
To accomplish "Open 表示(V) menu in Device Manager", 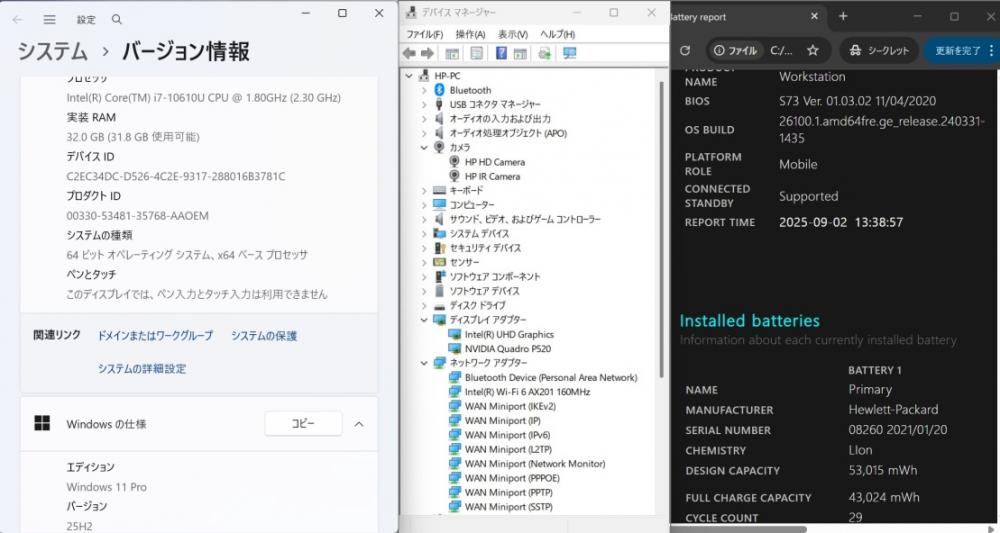I will pyautogui.click(x=513, y=34).
